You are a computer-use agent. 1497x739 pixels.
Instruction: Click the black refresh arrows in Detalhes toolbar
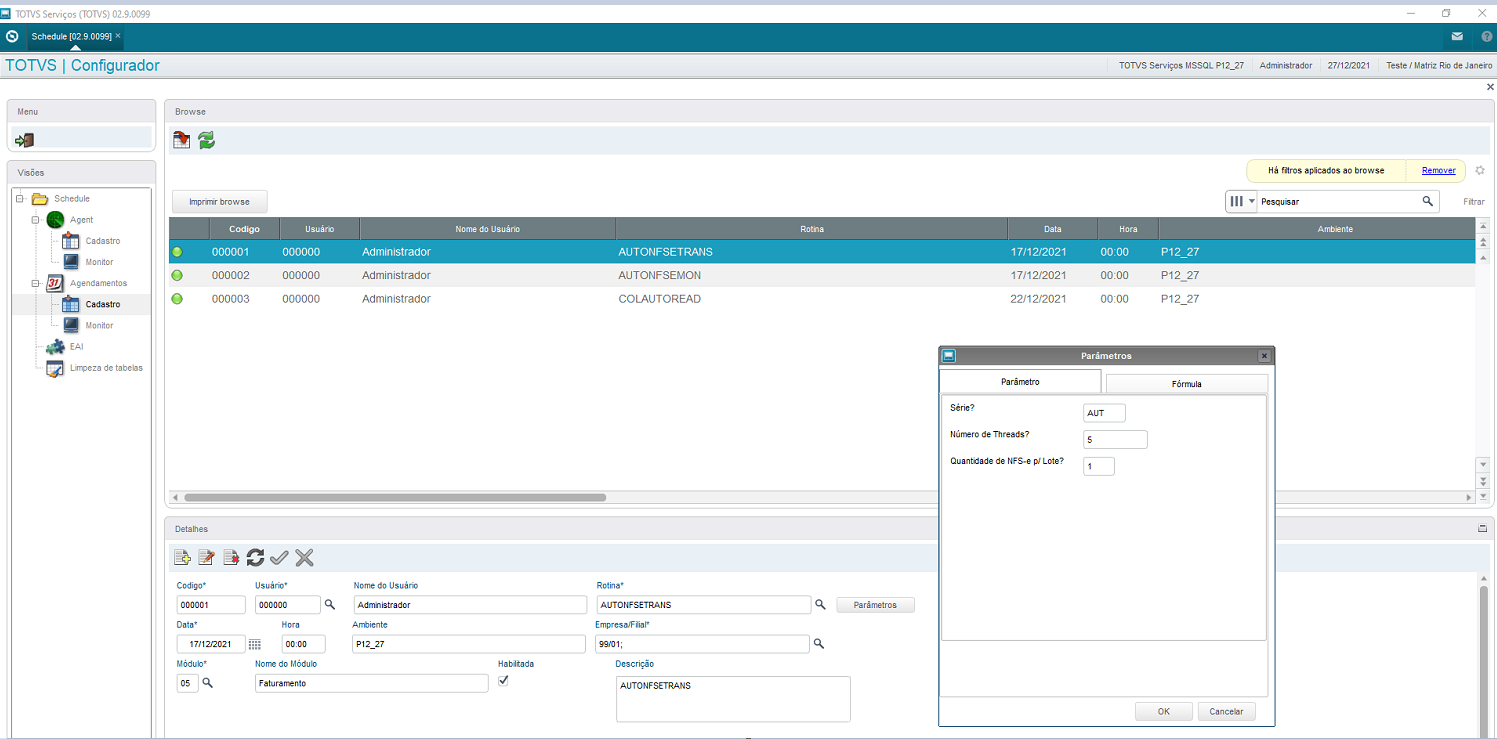255,558
